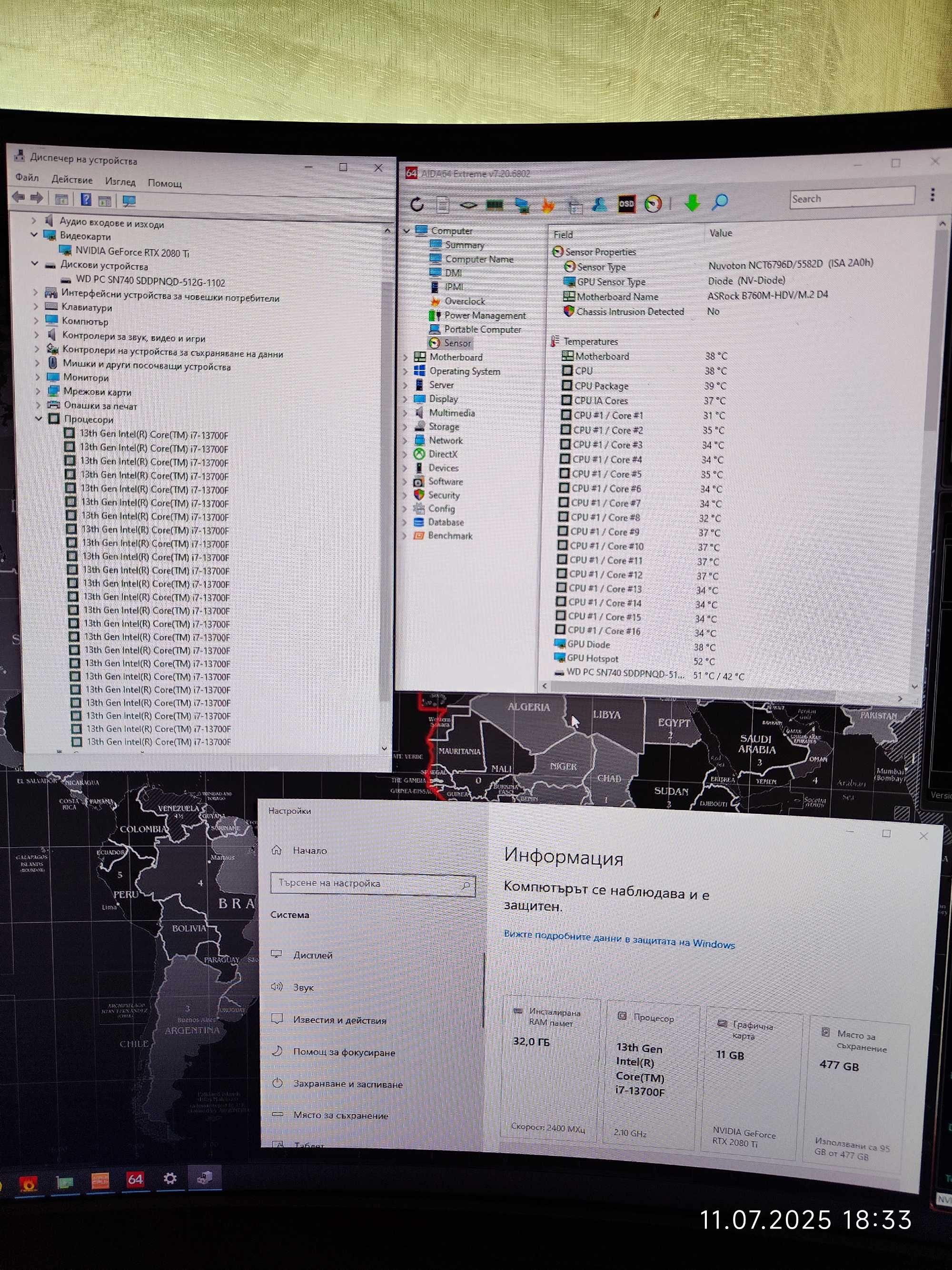The height and width of the screenshot is (1270, 952).
Task: Click the scan hardware monitor icon in Device Manager
Action: [129, 201]
